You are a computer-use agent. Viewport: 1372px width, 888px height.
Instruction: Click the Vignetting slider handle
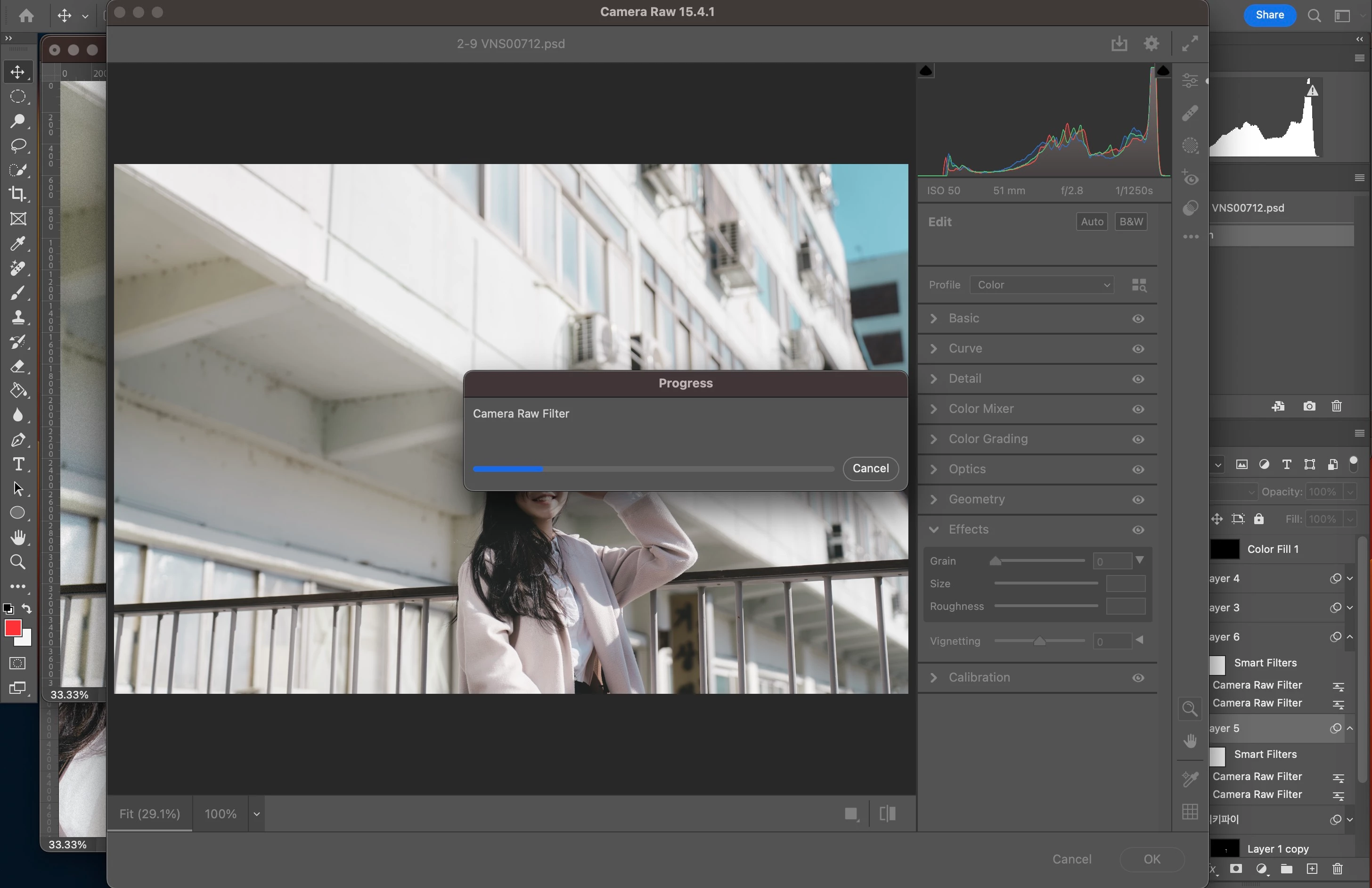pyautogui.click(x=1039, y=641)
